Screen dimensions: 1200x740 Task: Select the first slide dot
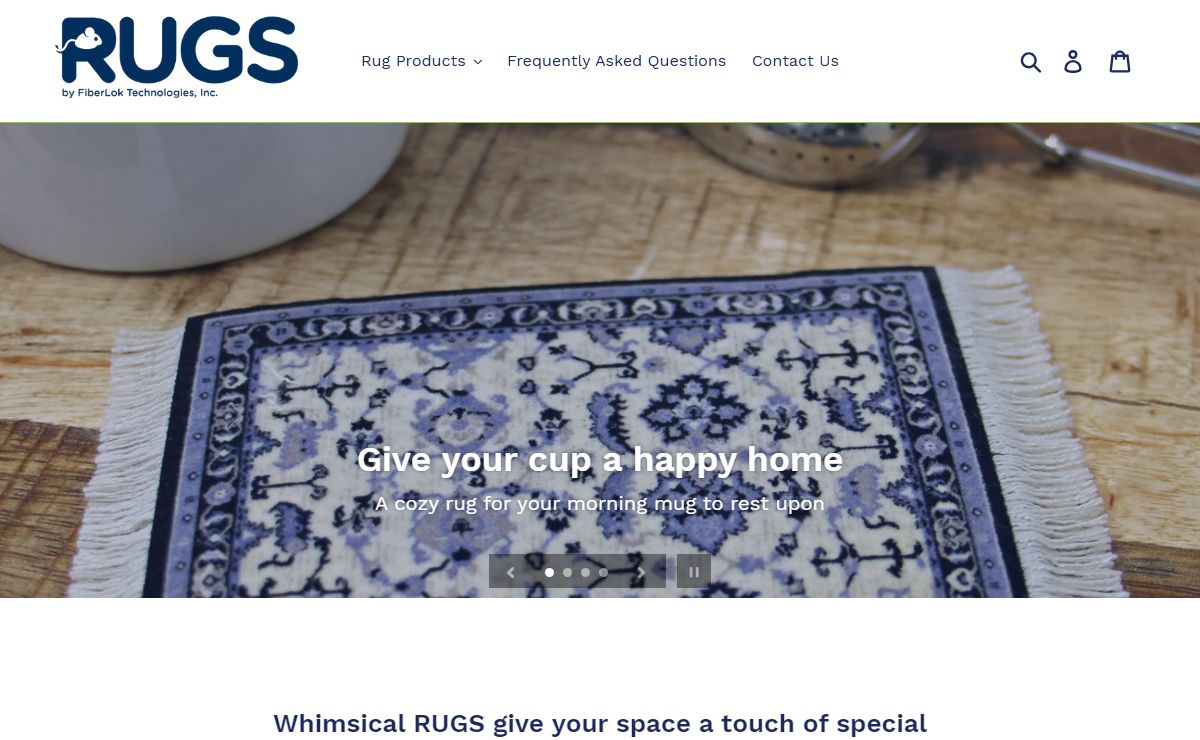pos(549,573)
